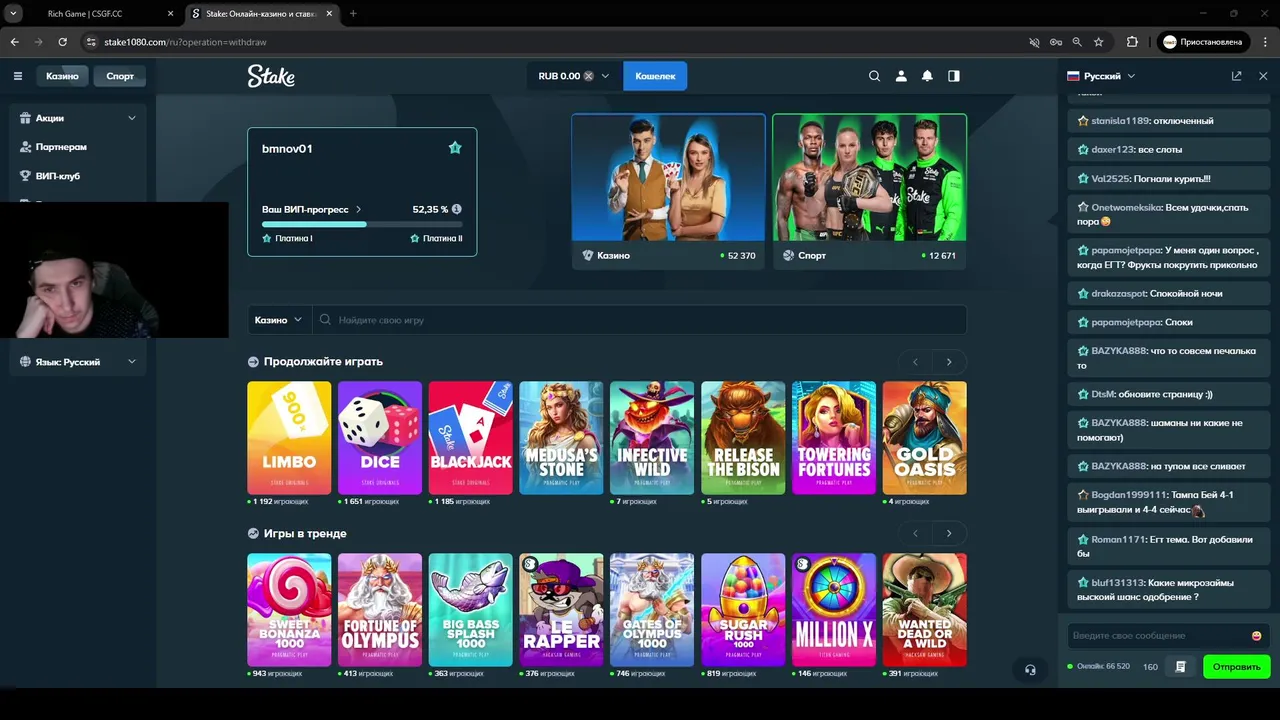The image size is (1280, 720).
Task: Close the chat panel
Action: 1263,76
